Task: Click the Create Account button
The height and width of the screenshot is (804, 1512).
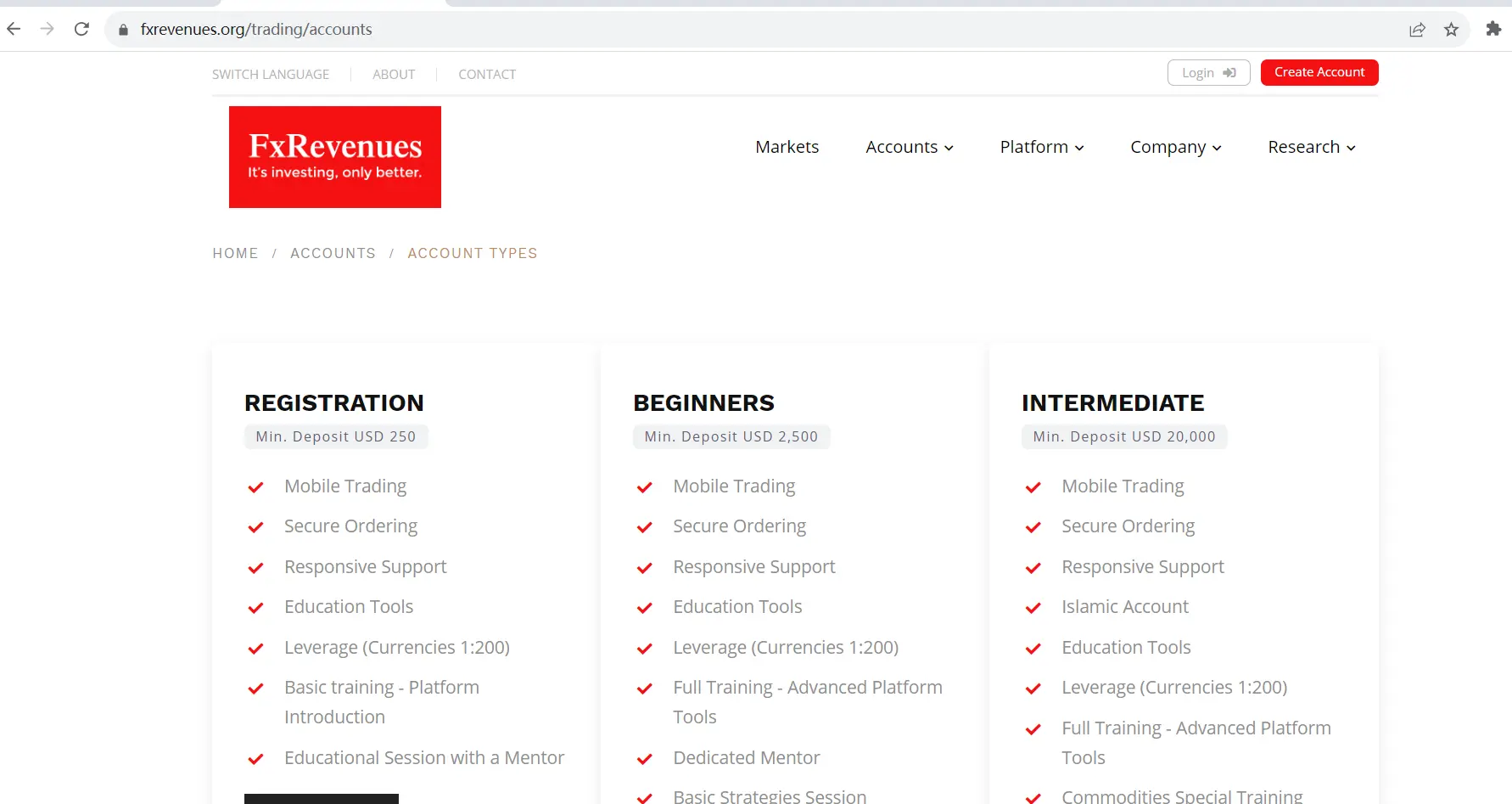Action: pyautogui.click(x=1319, y=72)
